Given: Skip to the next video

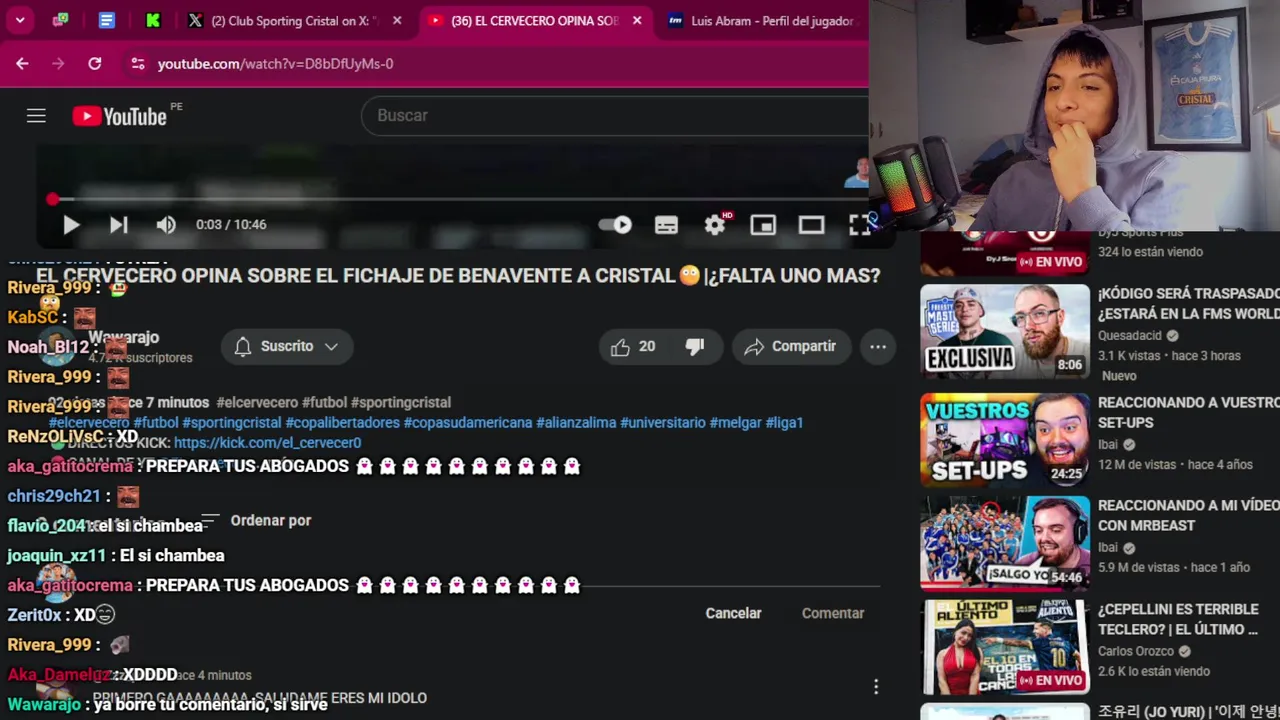Looking at the screenshot, I should point(118,225).
